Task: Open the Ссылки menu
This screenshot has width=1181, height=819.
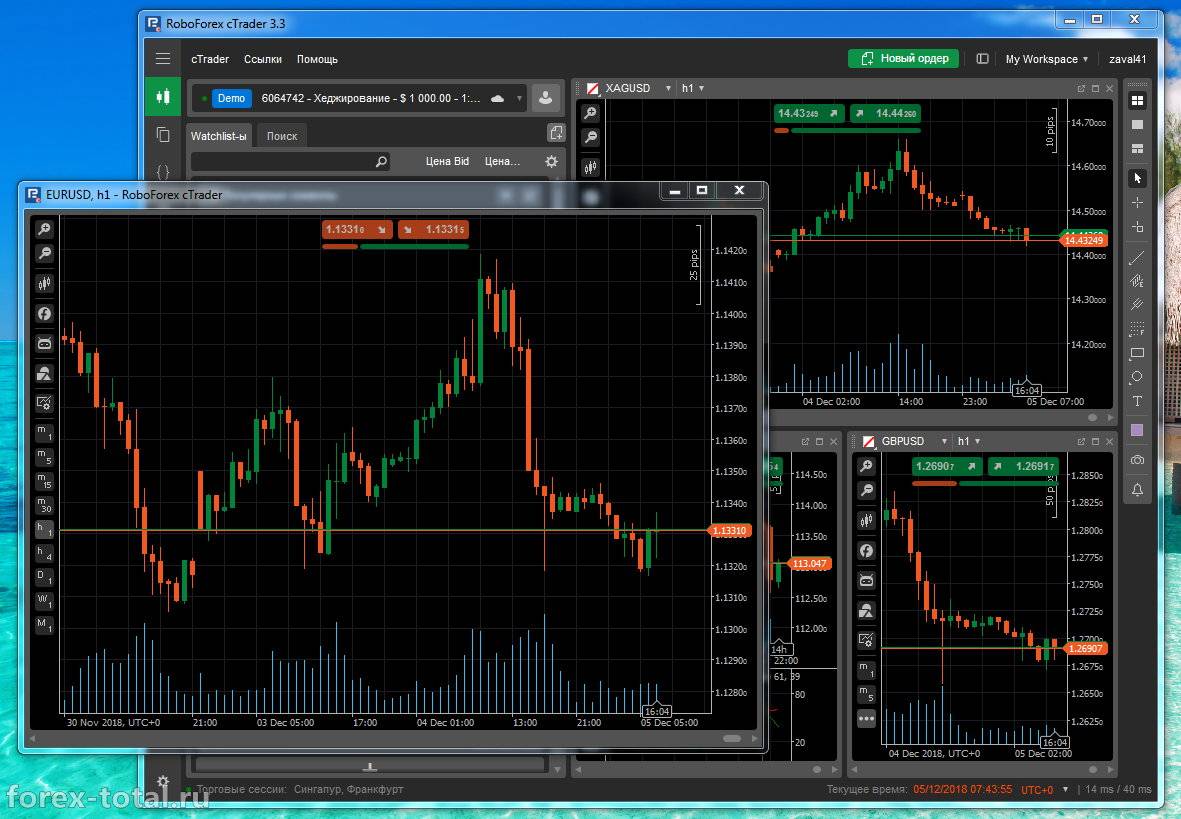Action: pyautogui.click(x=263, y=59)
